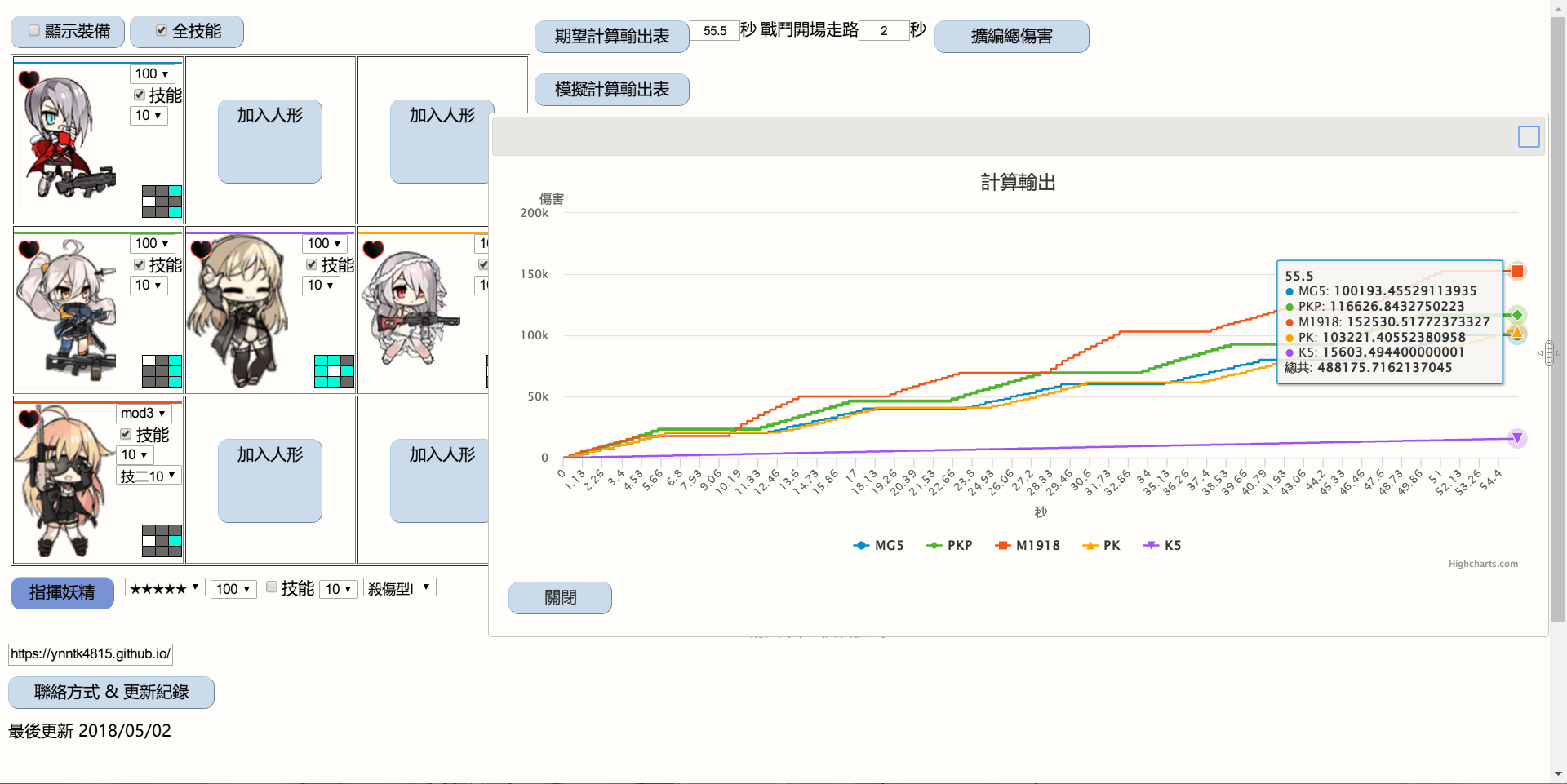Viewport: 1567px width, 784px height.
Task: Click the heart icon on the M1918 mod3 card
Action: tap(29, 419)
